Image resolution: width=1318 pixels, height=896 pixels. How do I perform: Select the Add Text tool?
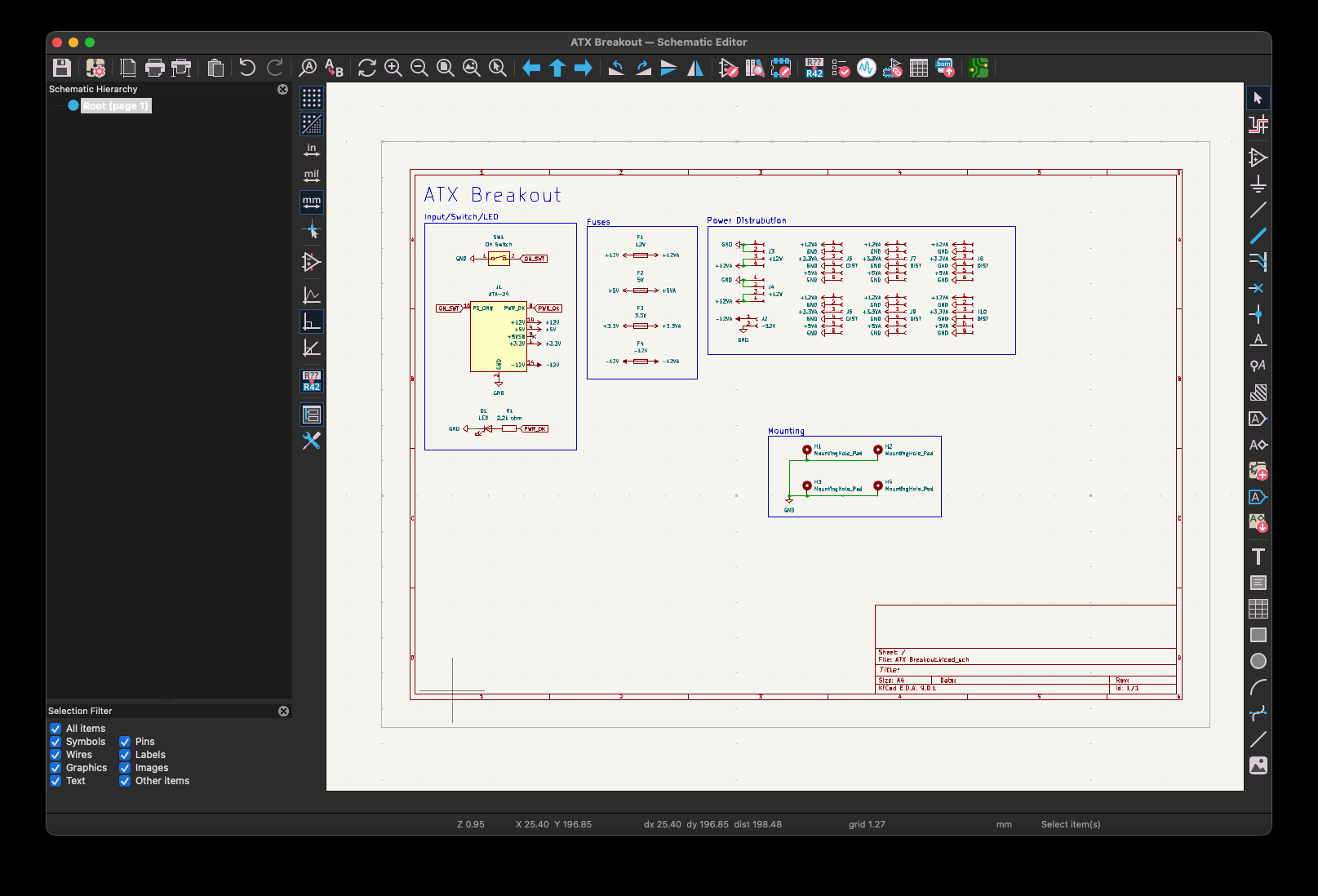click(1258, 557)
